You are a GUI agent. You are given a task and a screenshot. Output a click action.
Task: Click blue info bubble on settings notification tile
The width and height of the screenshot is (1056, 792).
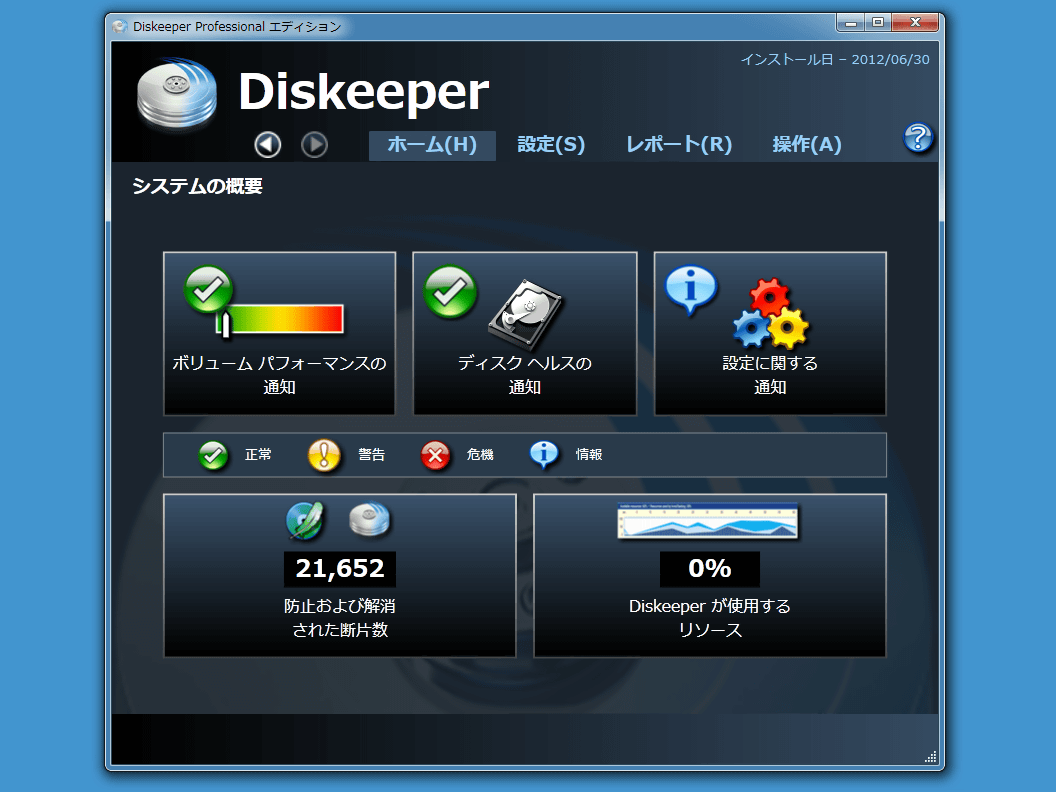pyautogui.click(x=691, y=290)
